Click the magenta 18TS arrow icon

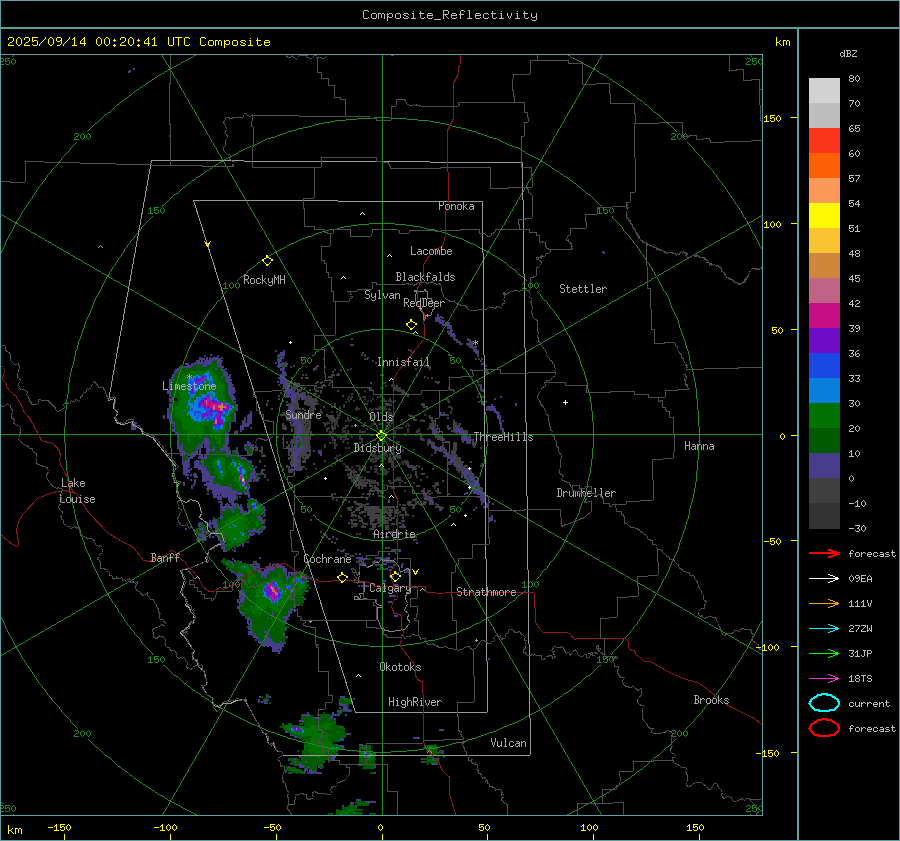[824, 679]
